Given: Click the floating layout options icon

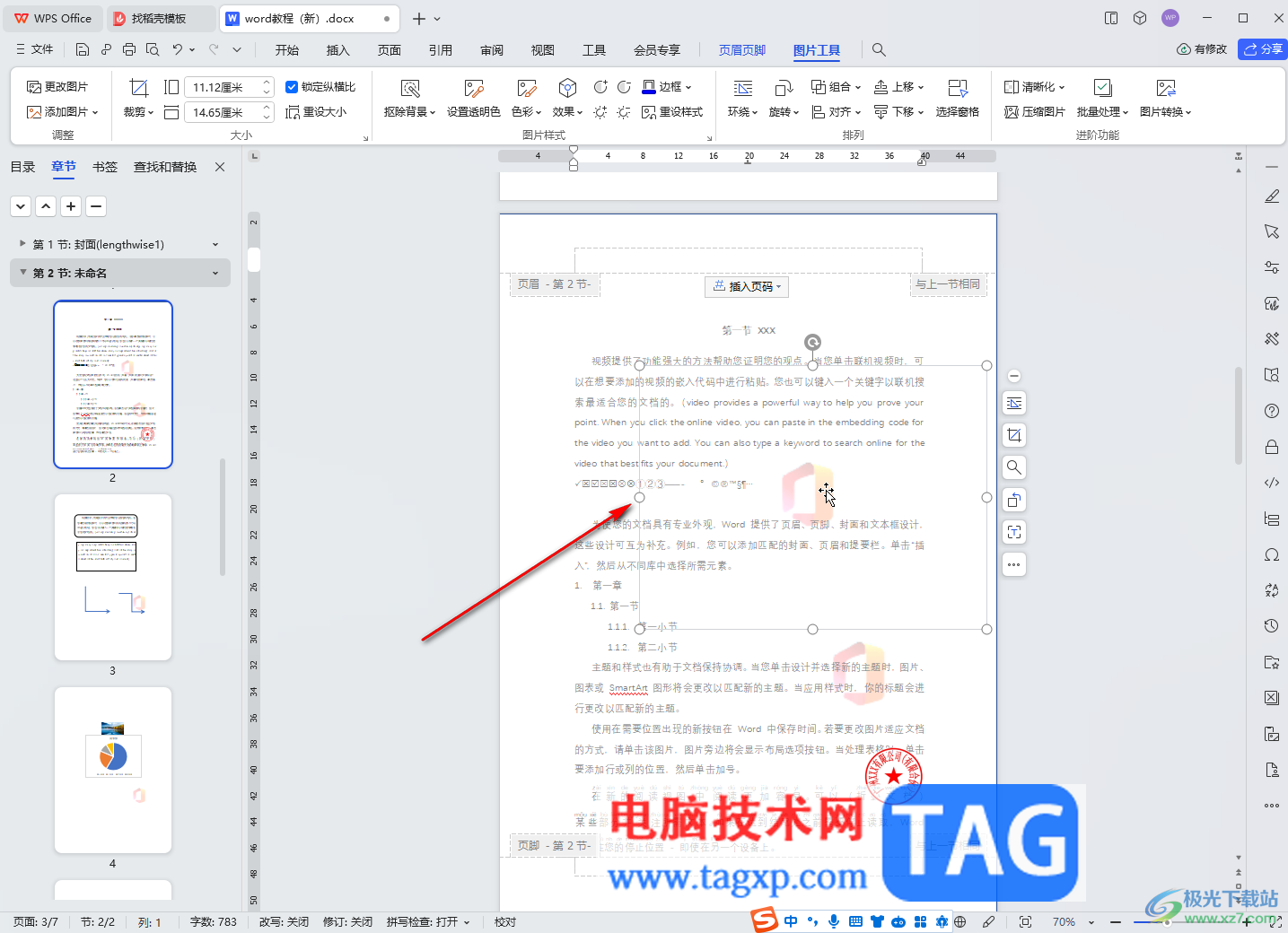Looking at the screenshot, I should click(1014, 404).
